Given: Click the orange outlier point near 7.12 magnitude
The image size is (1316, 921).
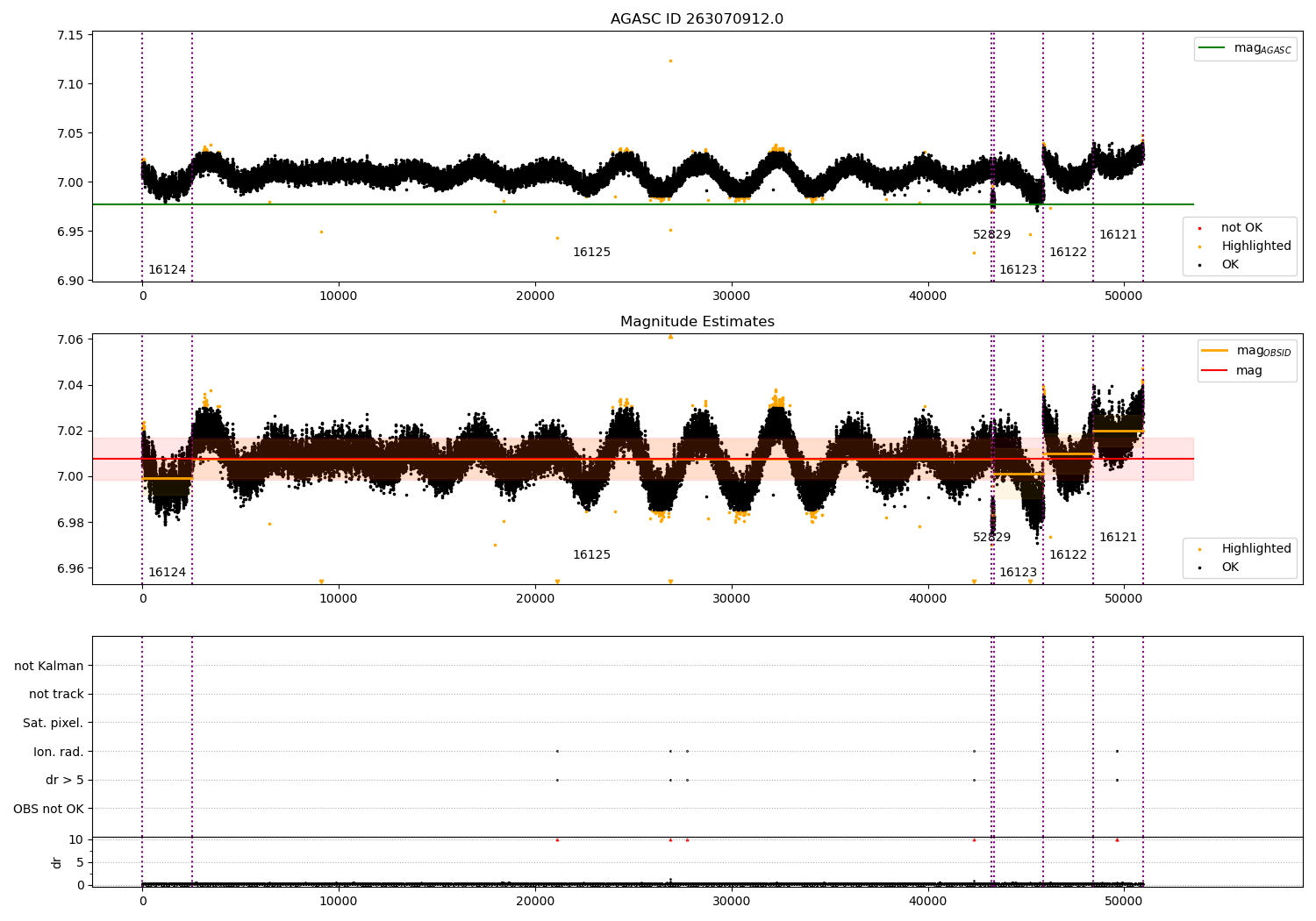Looking at the screenshot, I should click(670, 61).
